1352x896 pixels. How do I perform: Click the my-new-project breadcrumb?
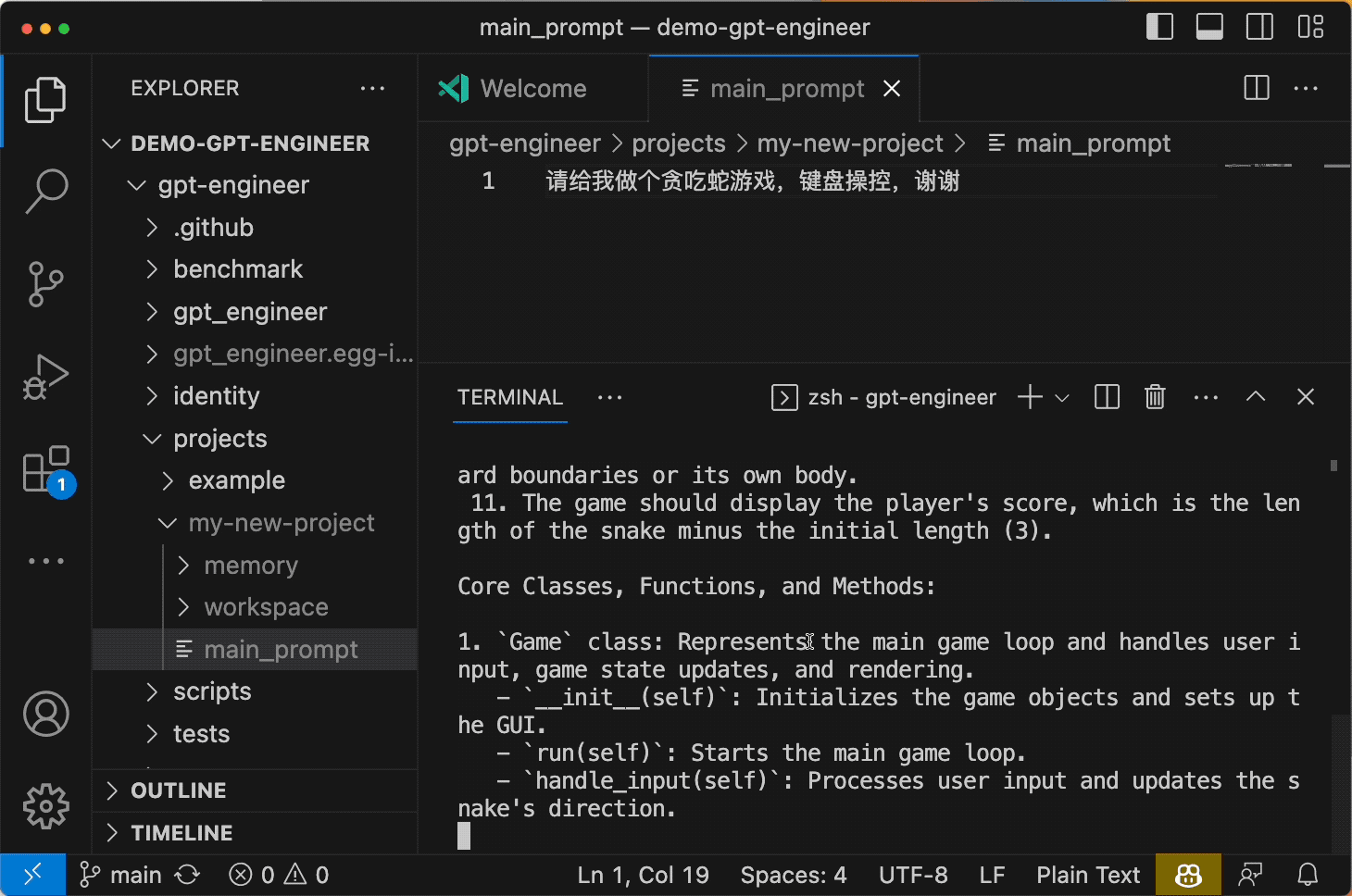850,143
